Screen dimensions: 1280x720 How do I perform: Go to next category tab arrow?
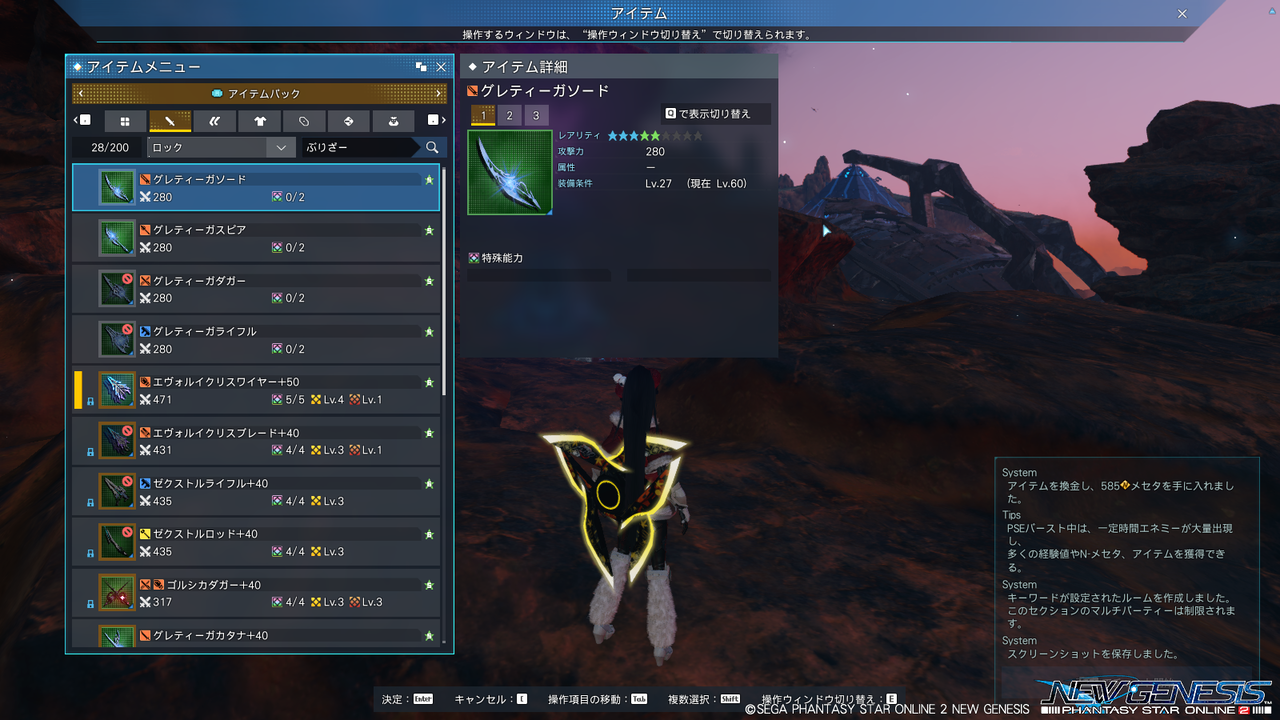coord(435,120)
